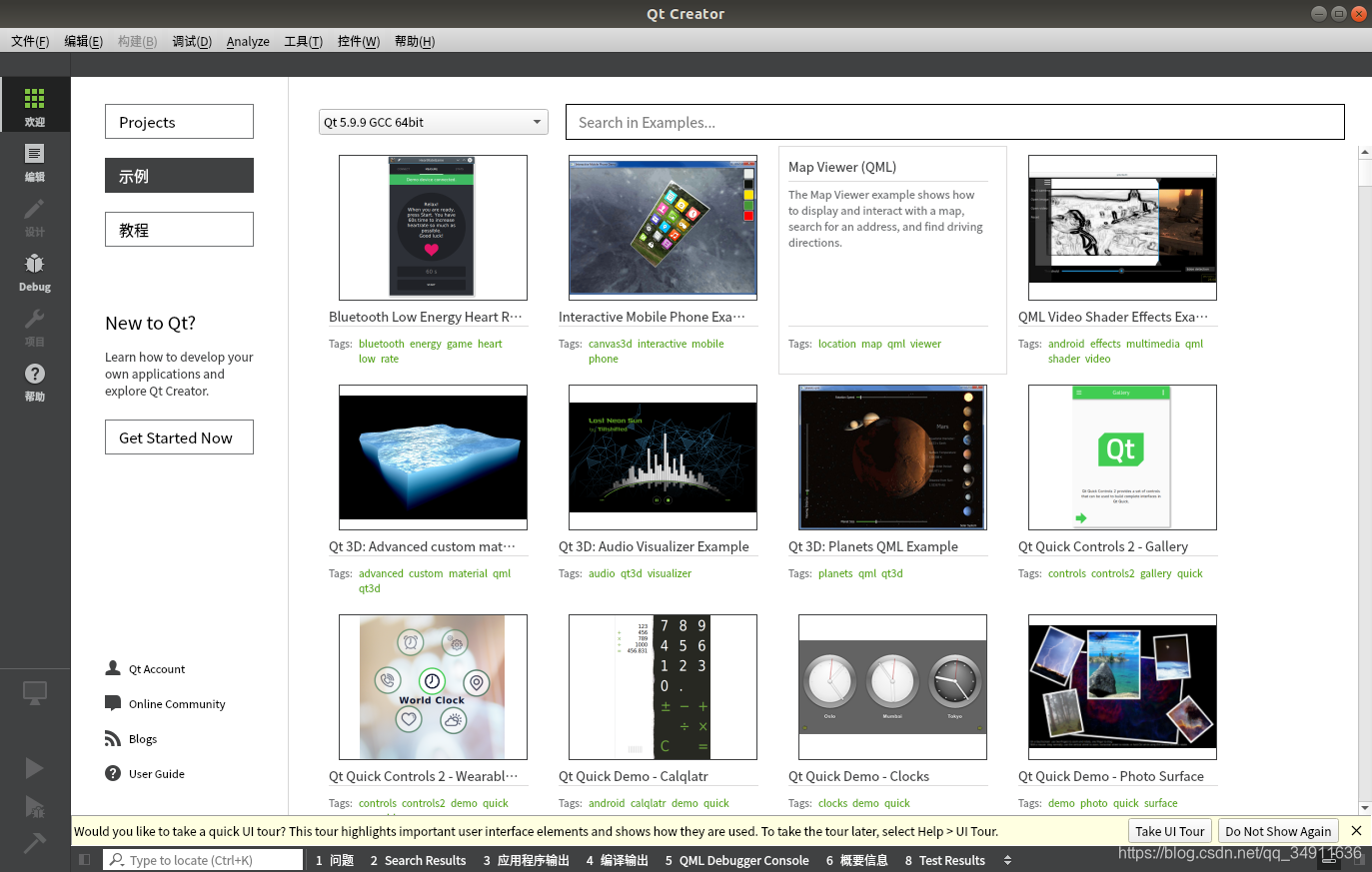The height and width of the screenshot is (872, 1372).
Task: Open the 编辑(E) menu
Action: (83, 41)
